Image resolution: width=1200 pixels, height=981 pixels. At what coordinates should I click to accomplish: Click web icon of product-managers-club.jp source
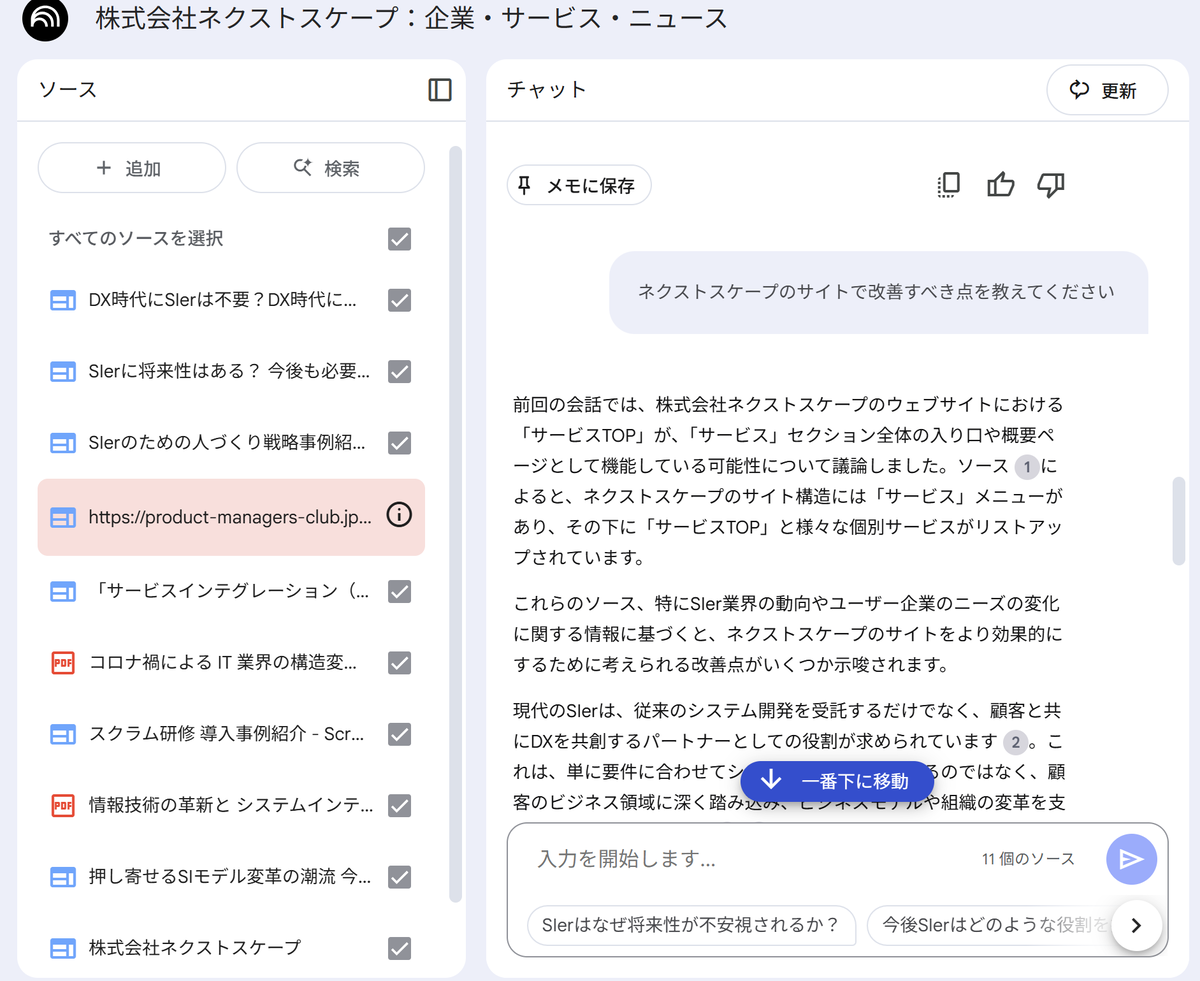point(63,517)
